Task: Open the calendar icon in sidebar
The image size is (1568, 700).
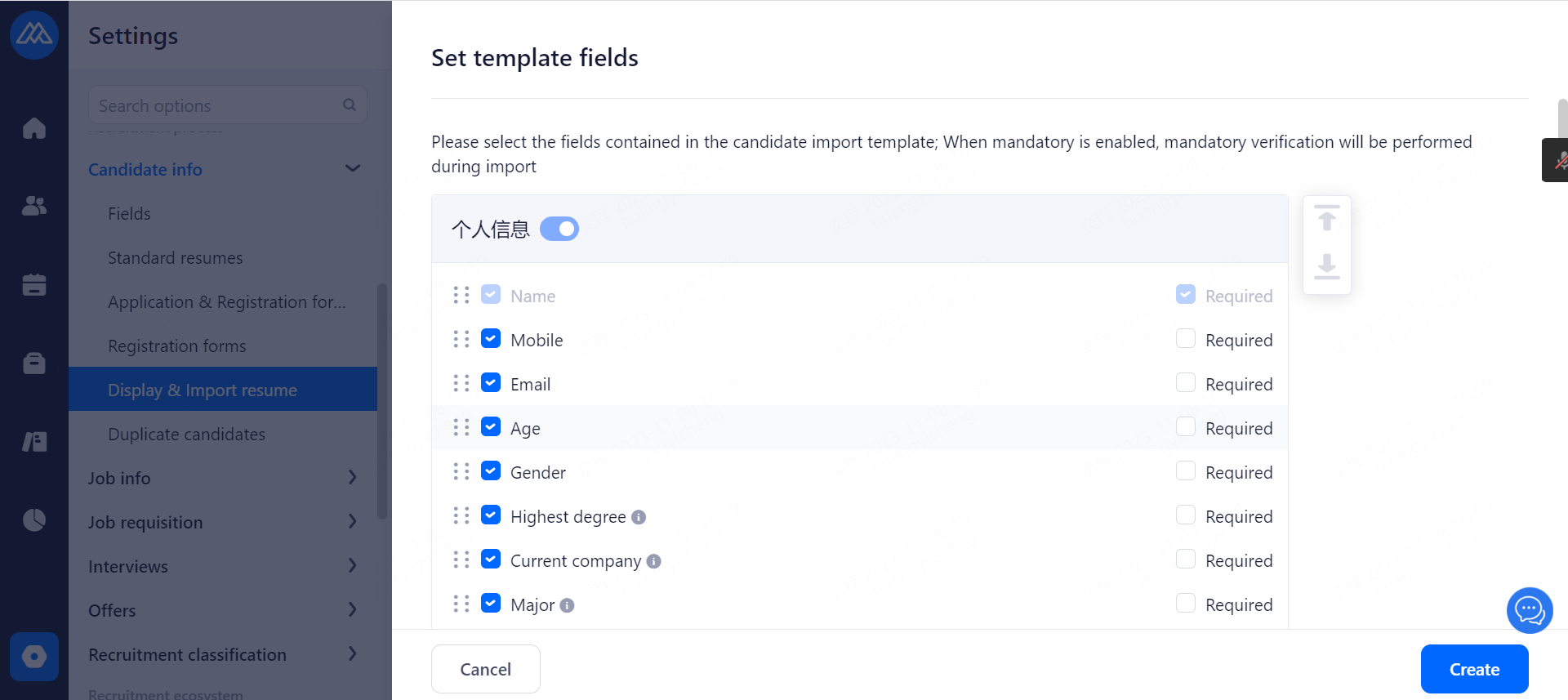Action: tap(34, 284)
